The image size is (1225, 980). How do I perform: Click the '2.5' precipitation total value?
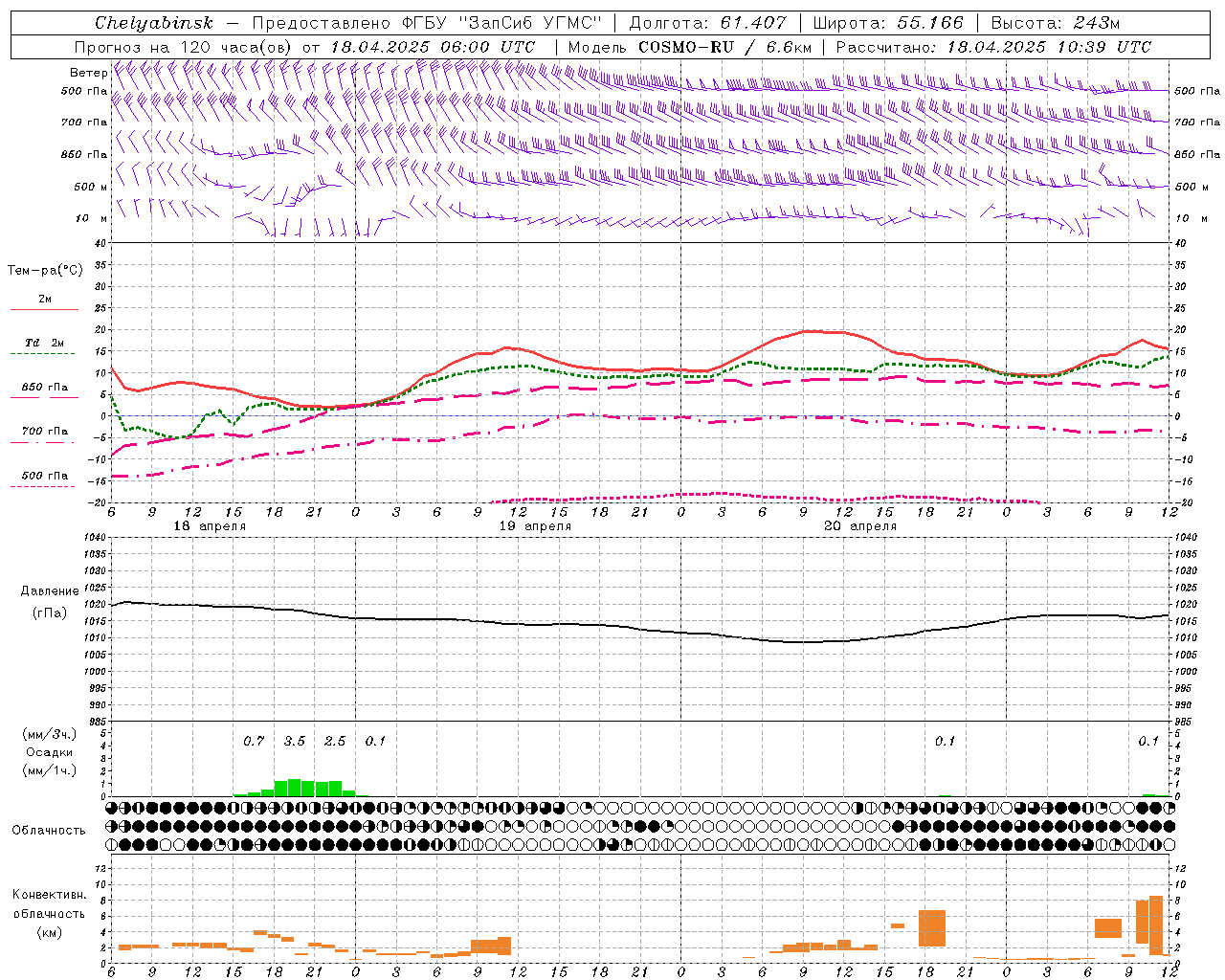(x=335, y=741)
